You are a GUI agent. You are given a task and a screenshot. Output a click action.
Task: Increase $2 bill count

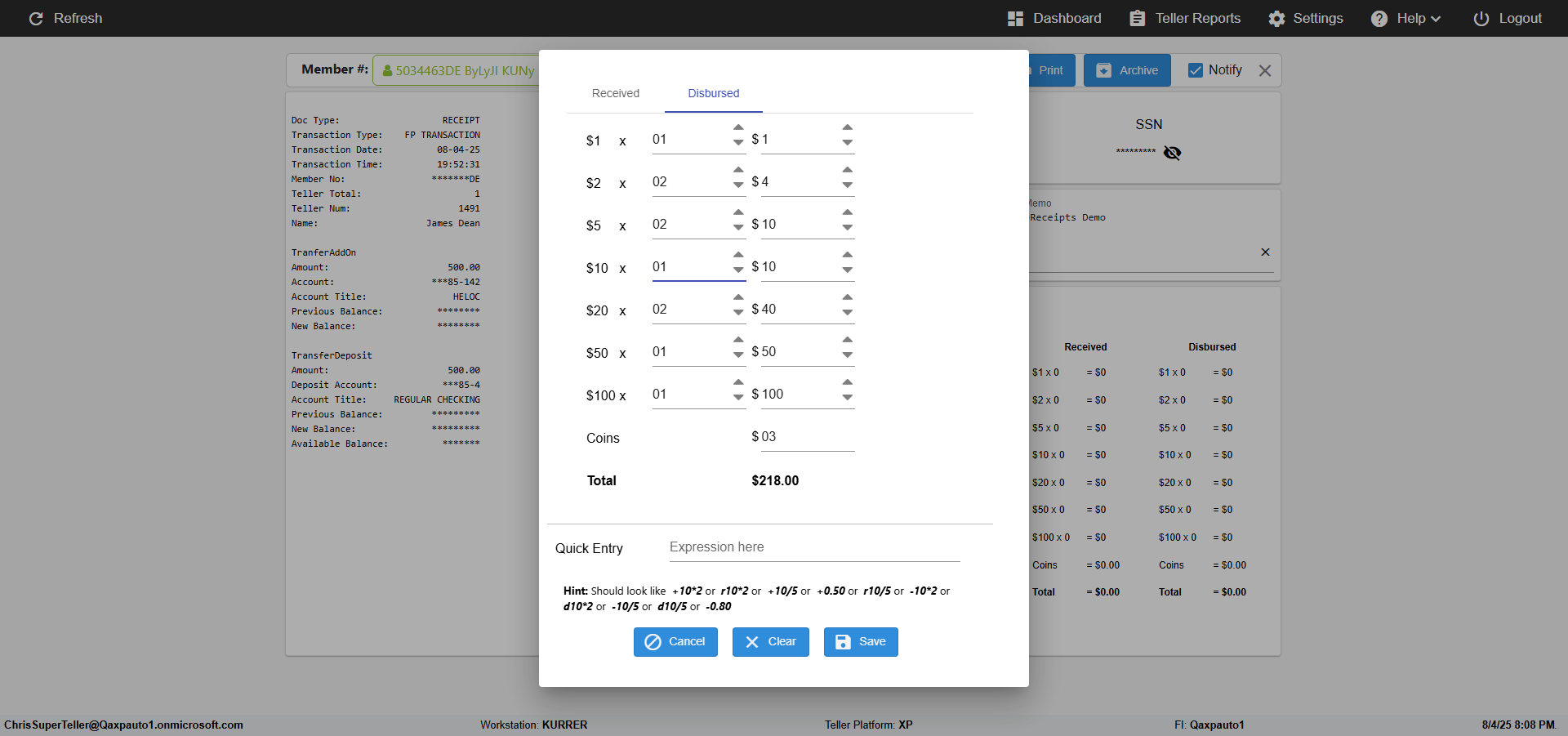click(x=738, y=170)
